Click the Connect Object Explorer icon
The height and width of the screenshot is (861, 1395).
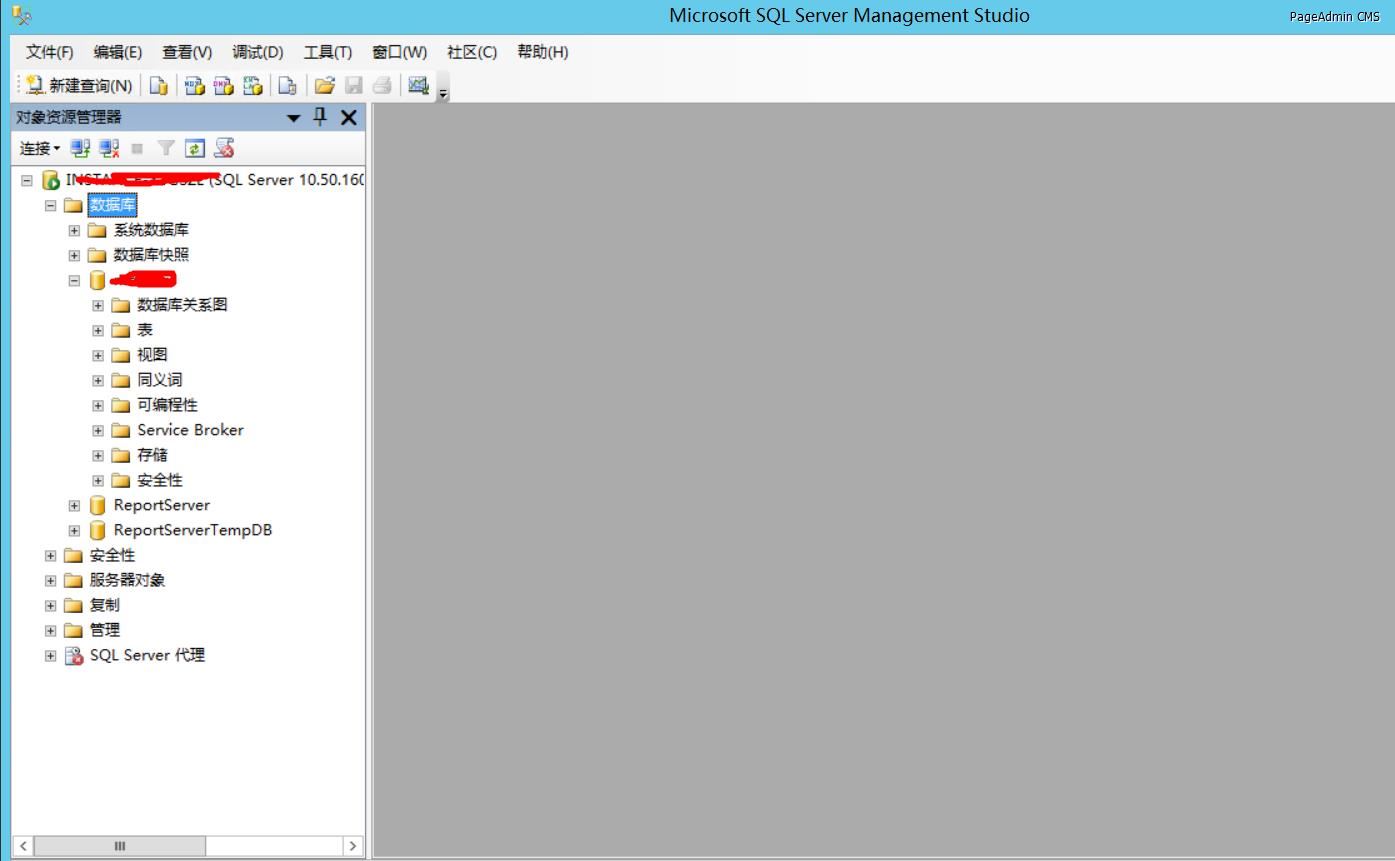[x=80, y=149]
